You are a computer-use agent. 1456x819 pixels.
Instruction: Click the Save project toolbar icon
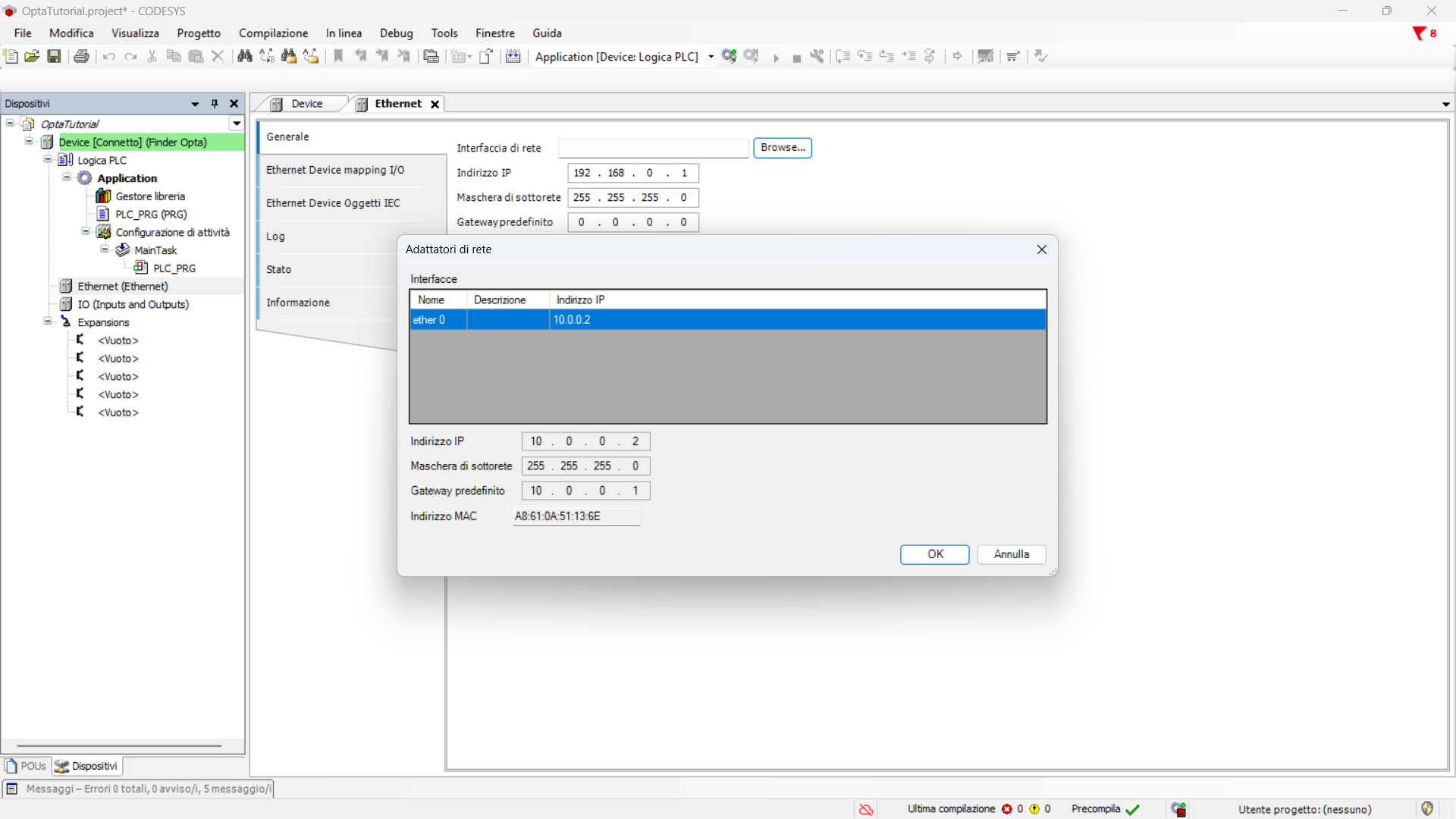(54, 56)
